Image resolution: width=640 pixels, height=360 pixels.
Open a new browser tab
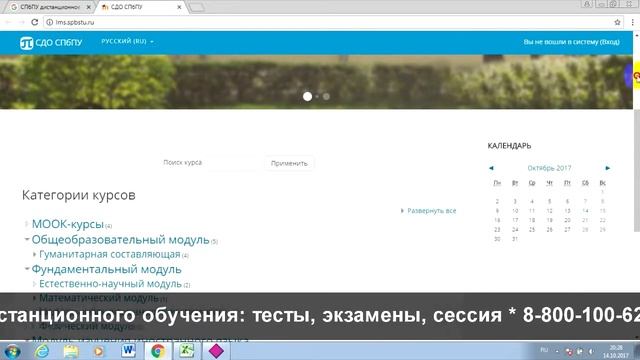[x=197, y=7]
